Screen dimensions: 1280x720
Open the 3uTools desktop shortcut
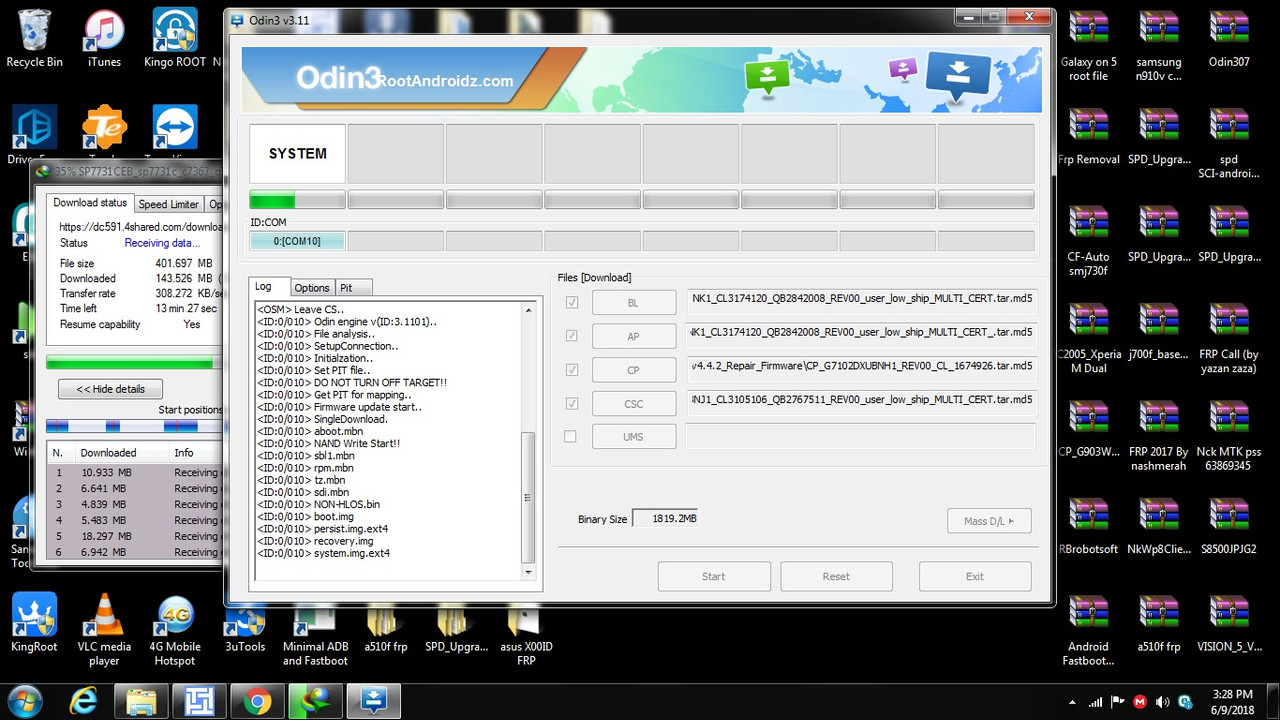pos(245,630)
